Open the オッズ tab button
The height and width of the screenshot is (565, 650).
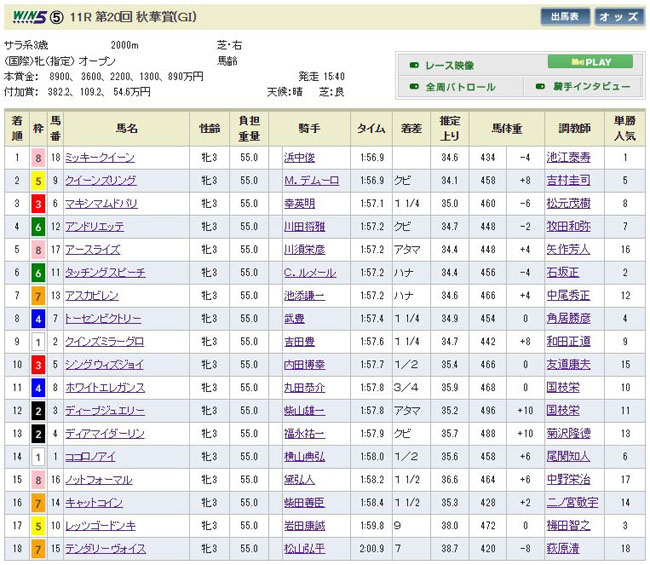[x=619, y=17]
